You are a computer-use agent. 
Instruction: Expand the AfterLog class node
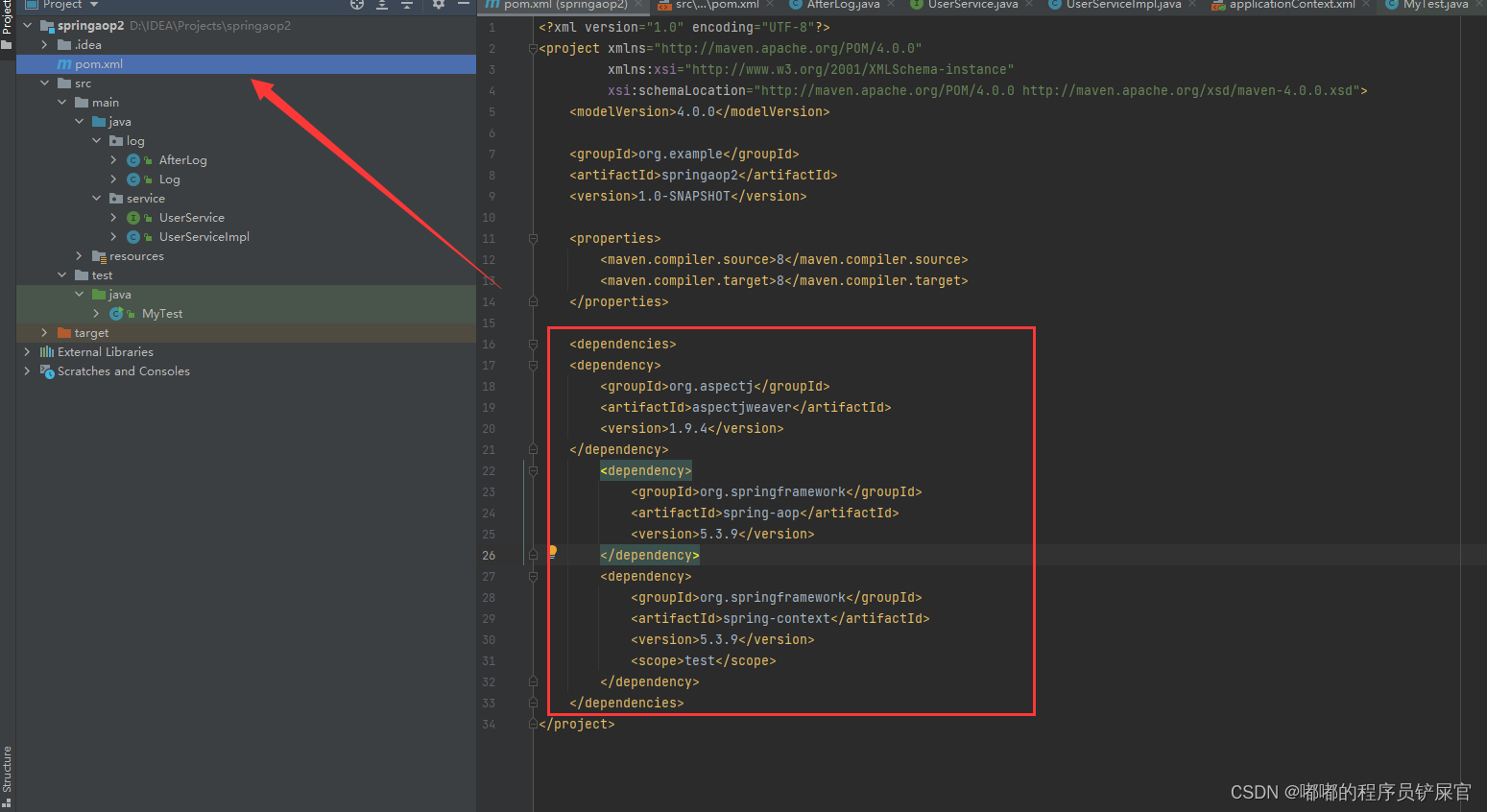(113, 160)
